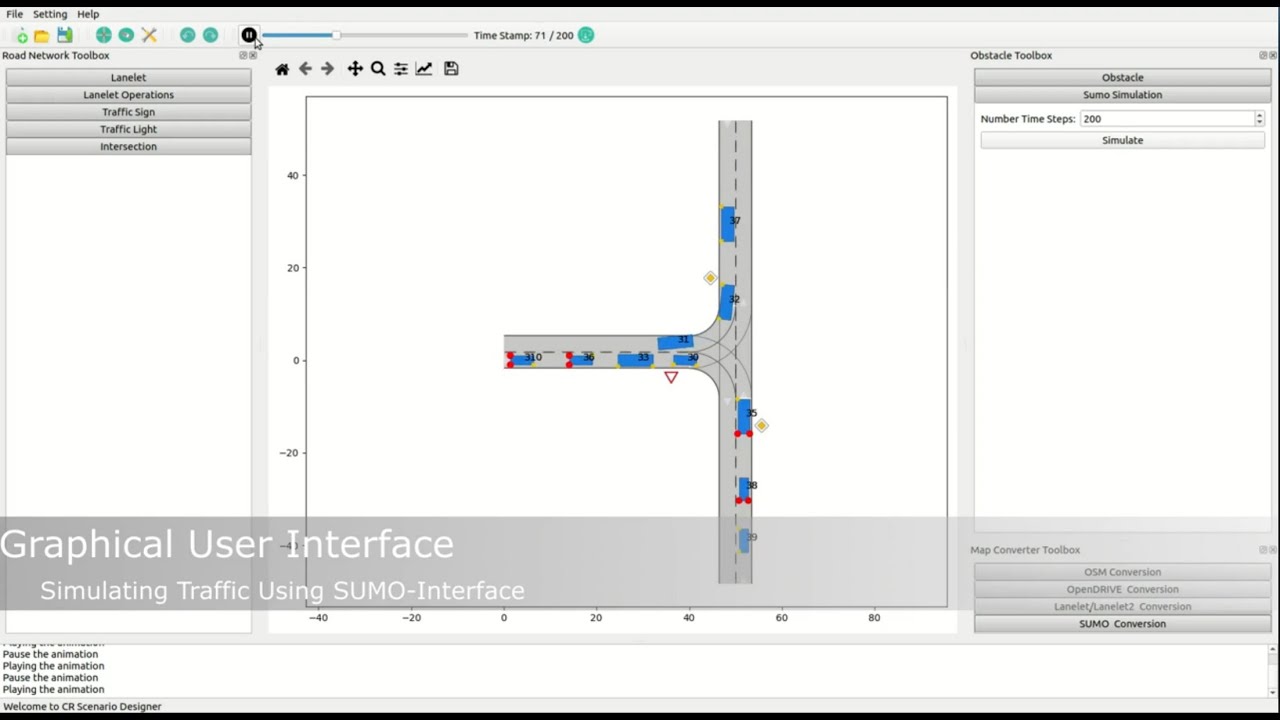Expand the Lanelet section
Screen dimensions: 1280x720
coord(128,77)
